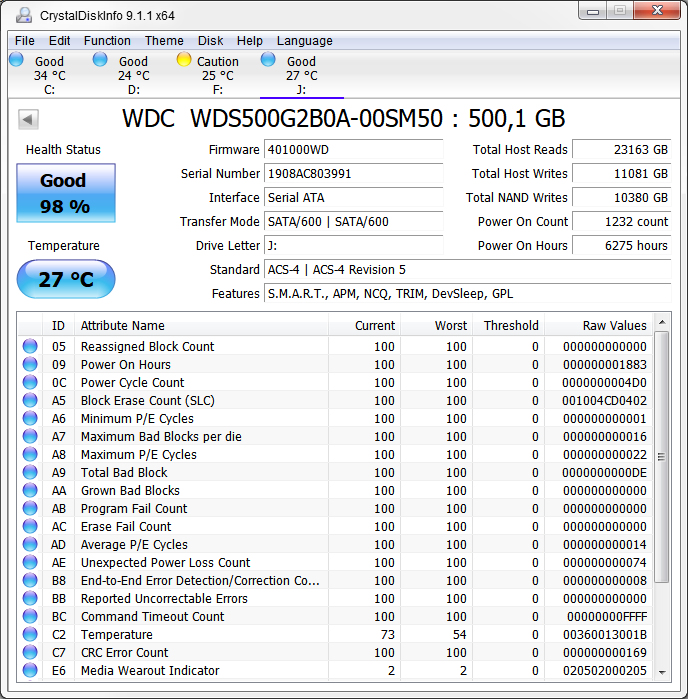Click status orb for End-to-End Error Detection row
This screenshot has width=688, height=699.
pyautogui.click(x=30, y=580)
